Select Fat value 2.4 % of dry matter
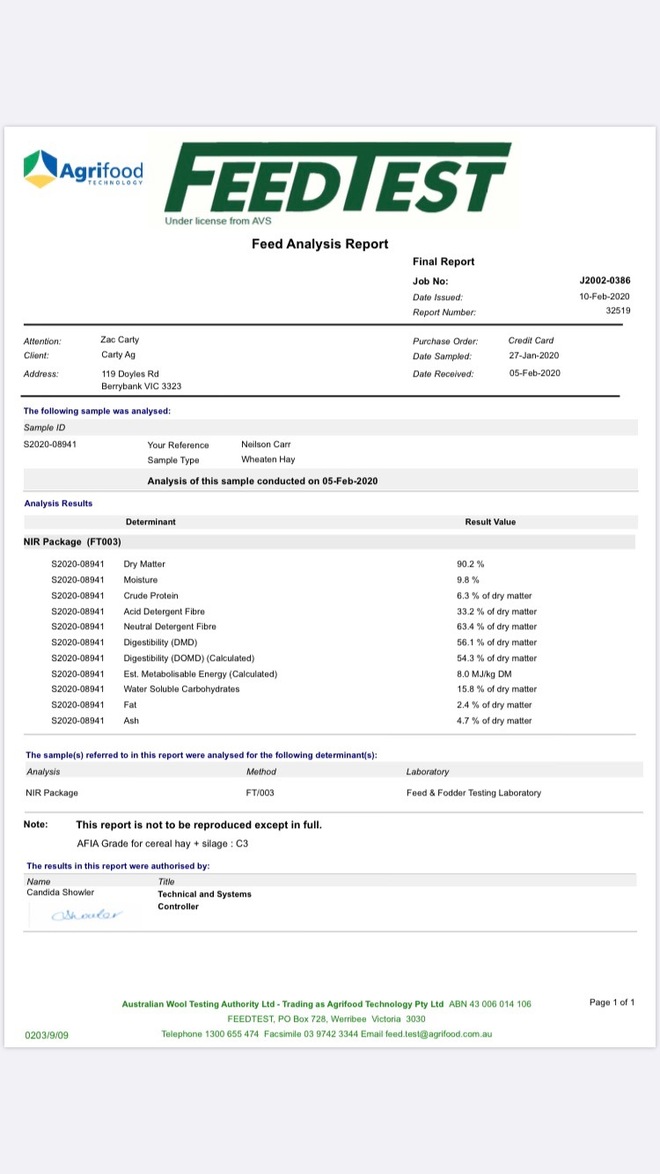 pos(494,705)
